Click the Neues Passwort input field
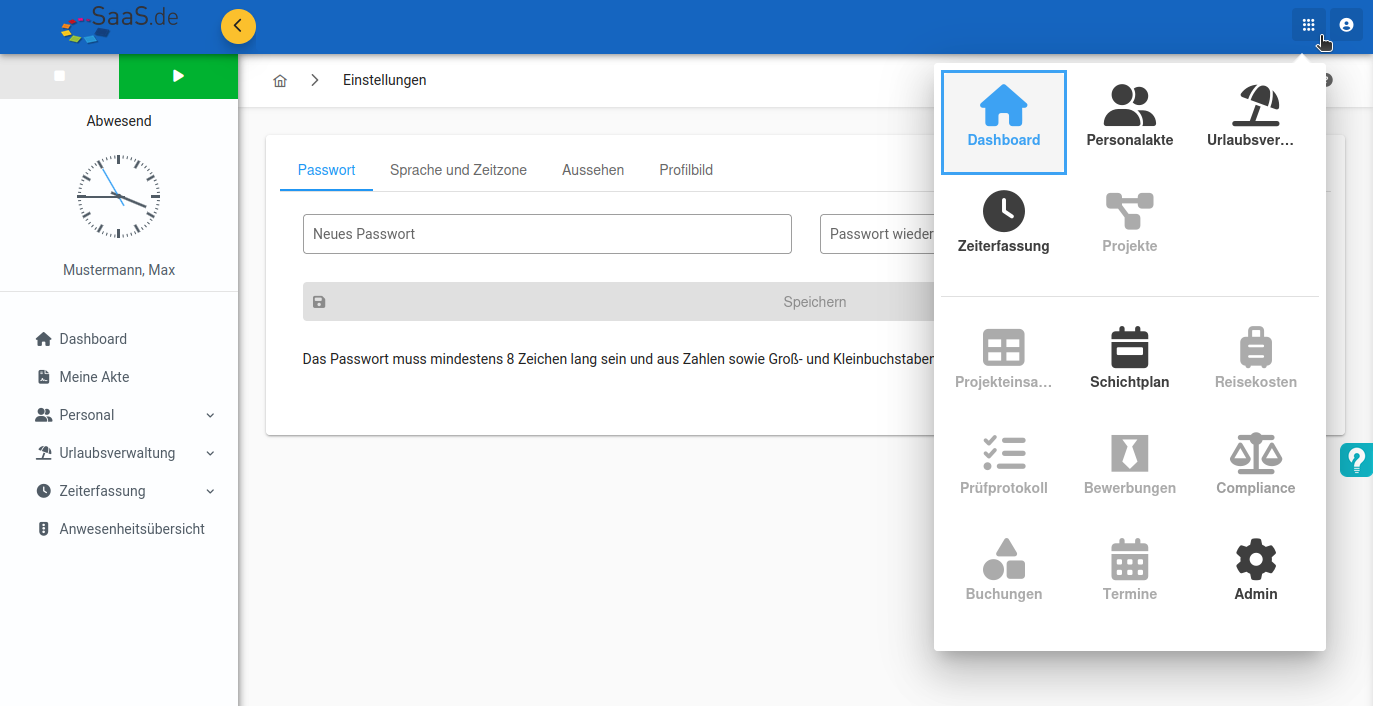 [547, 234]
